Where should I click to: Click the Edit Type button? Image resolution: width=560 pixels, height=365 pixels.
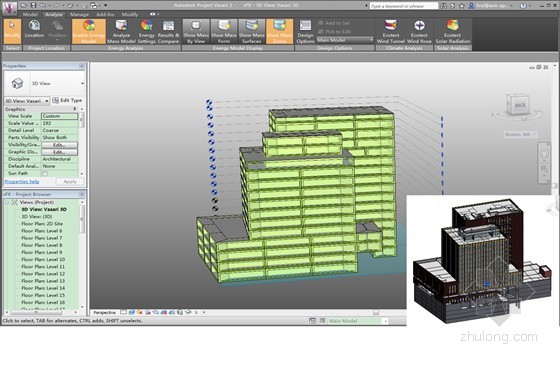(x=67, y=100)
